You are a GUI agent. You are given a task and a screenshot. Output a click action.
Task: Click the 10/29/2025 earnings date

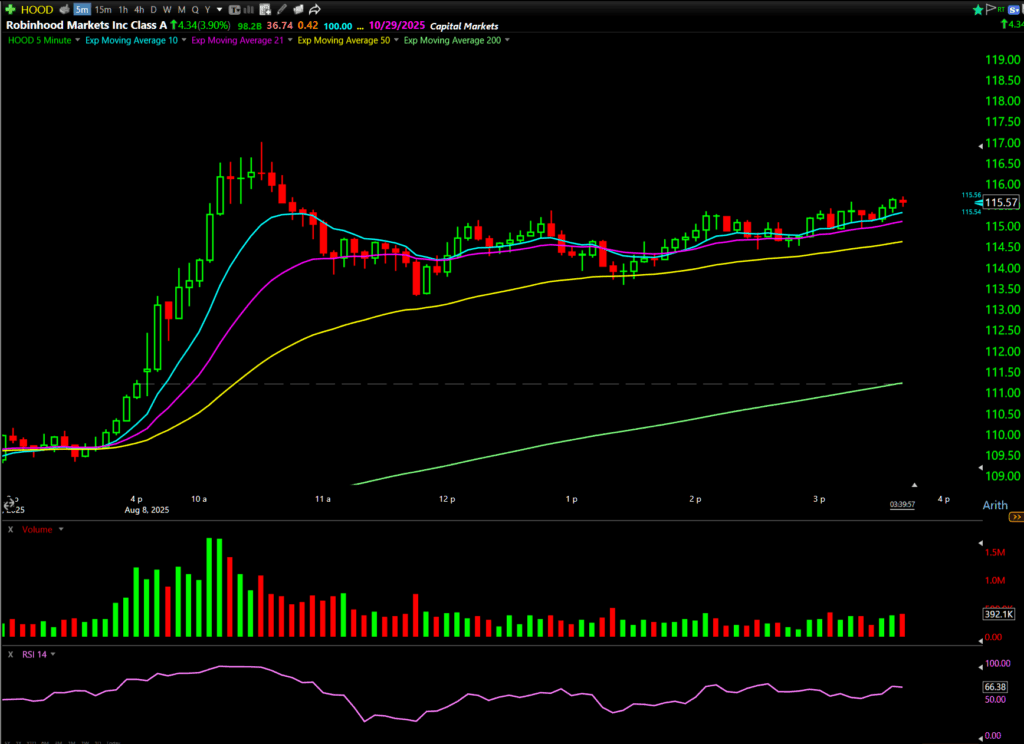(396, 25)
